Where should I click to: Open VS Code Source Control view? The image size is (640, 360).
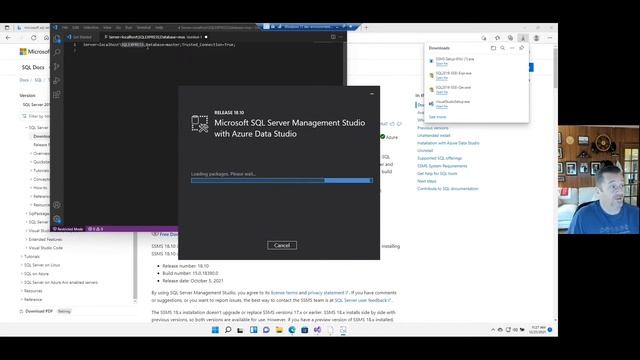(x=57, y=67)
